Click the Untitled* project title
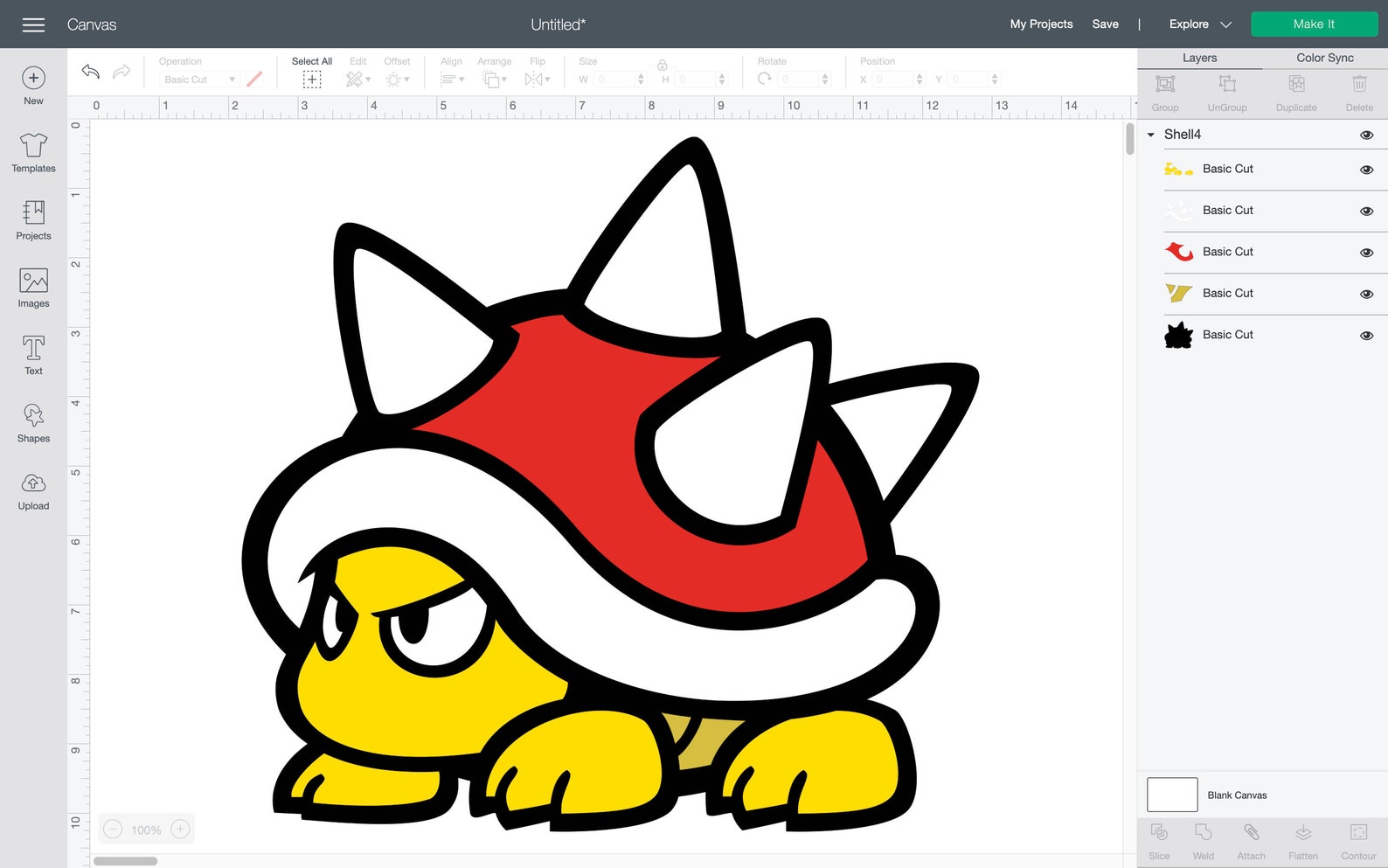Image resolution: width=1388 pixels, height=868 pixels. click(558, 24)
